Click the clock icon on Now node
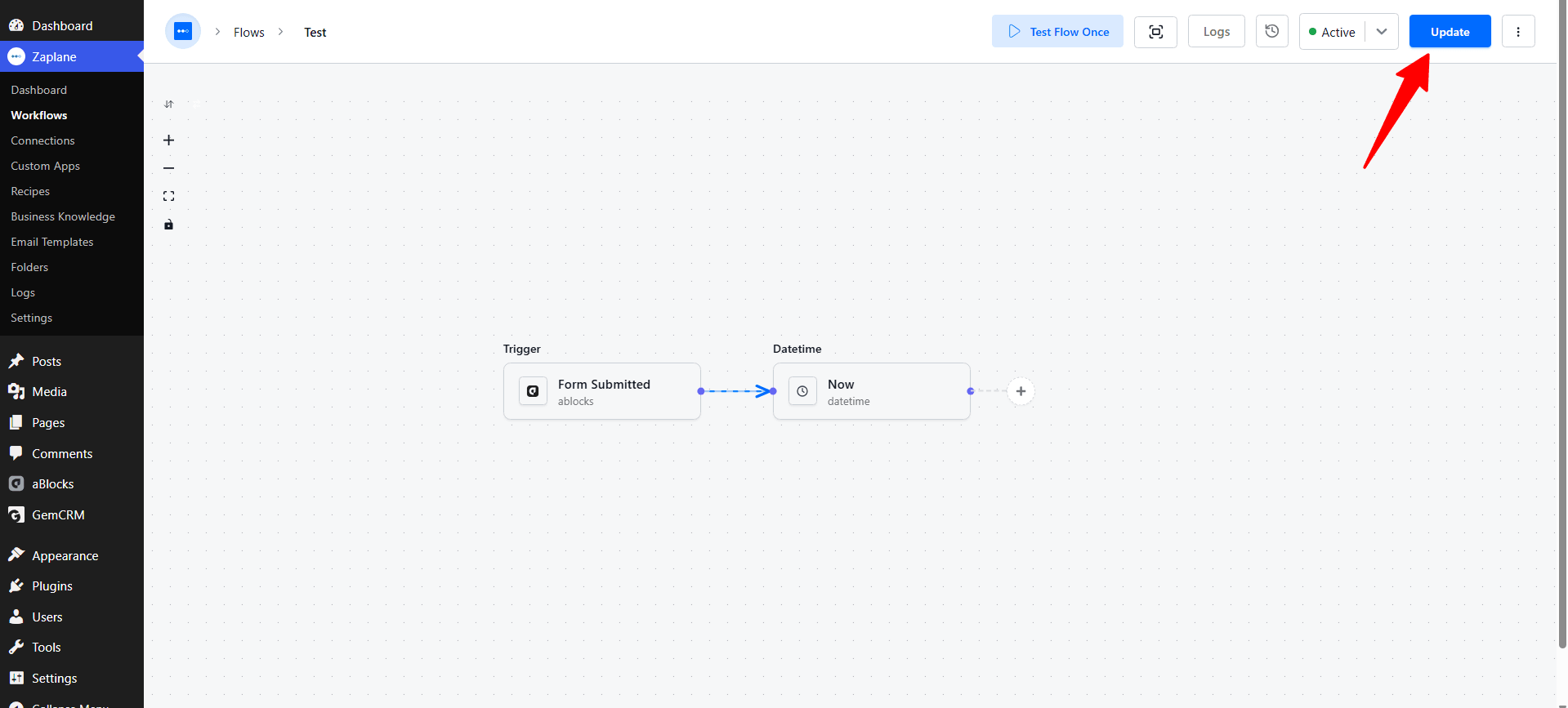The width and height of the screenshot is (1568, 708). pos(802,391)
